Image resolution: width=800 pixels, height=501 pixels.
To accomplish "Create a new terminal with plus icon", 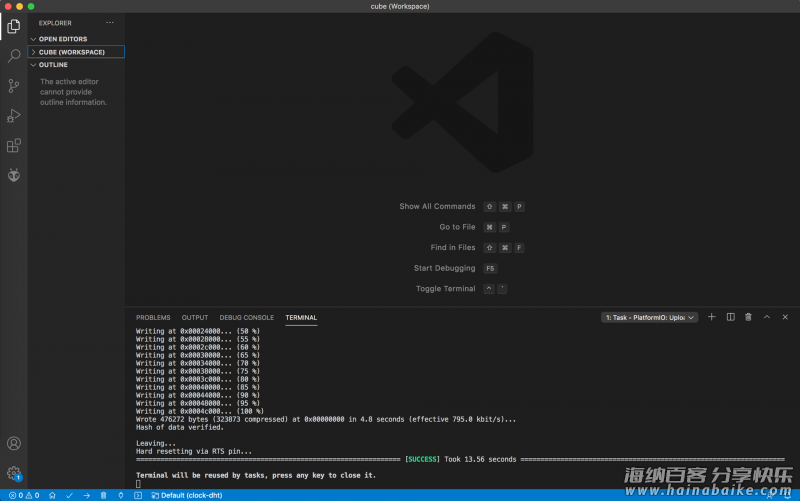I will pos(711,317).
